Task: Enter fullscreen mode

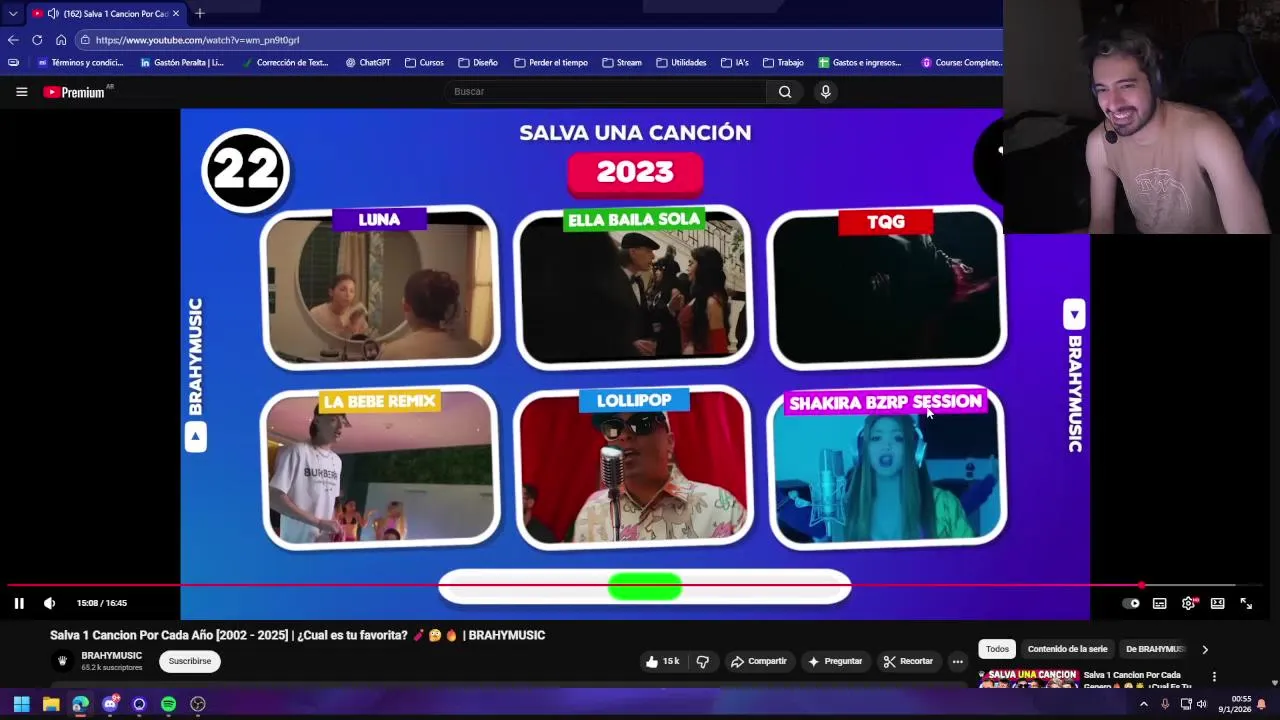Action: tap(1246, 603)
